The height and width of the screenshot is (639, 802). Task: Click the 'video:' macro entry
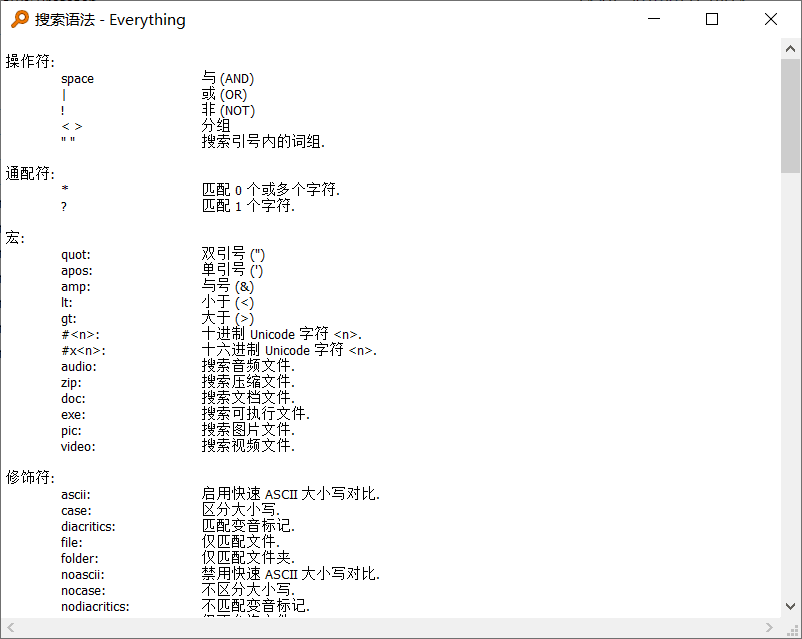pos(78,447)
